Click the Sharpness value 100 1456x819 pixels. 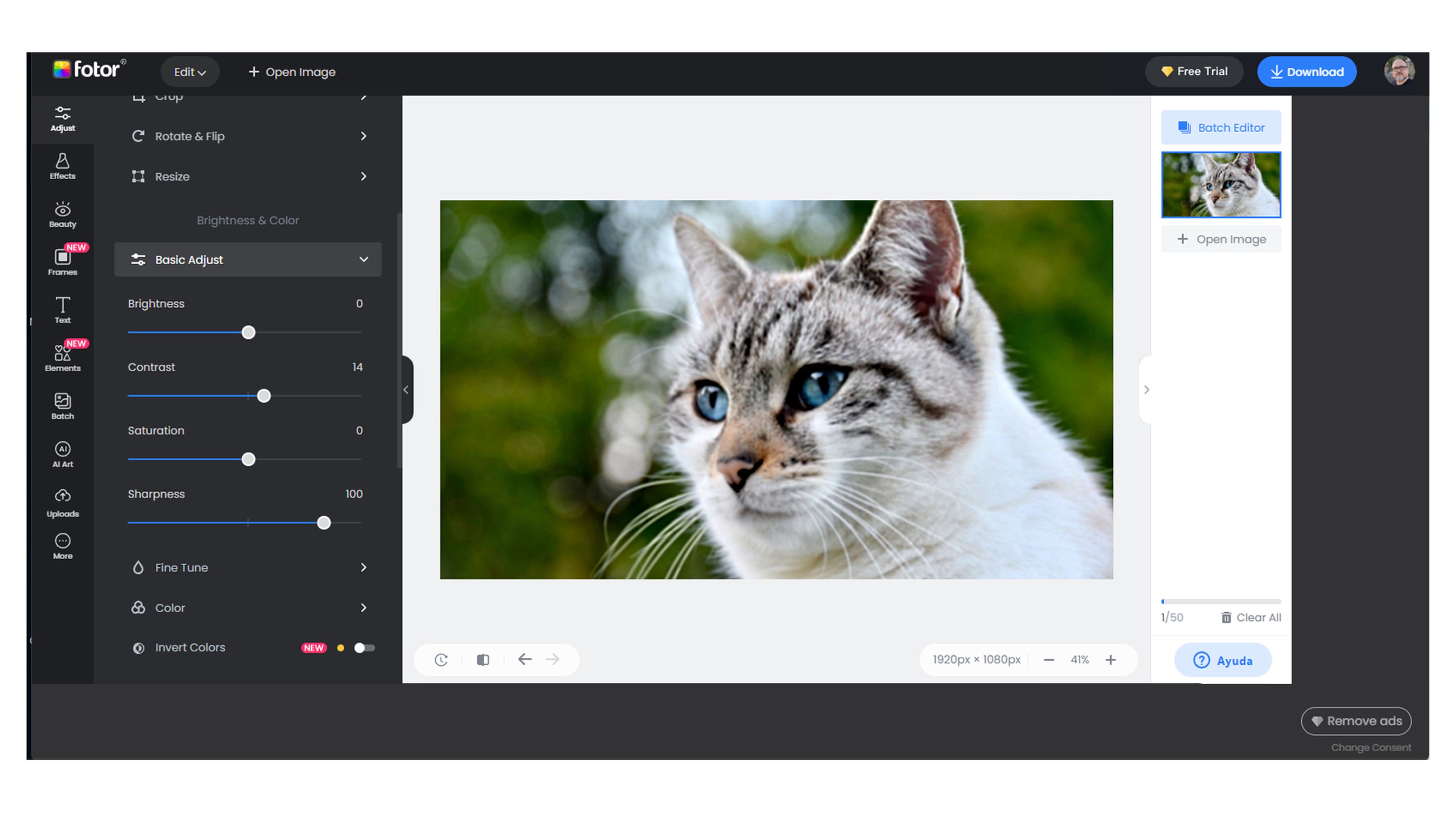[x=354, y=494]
